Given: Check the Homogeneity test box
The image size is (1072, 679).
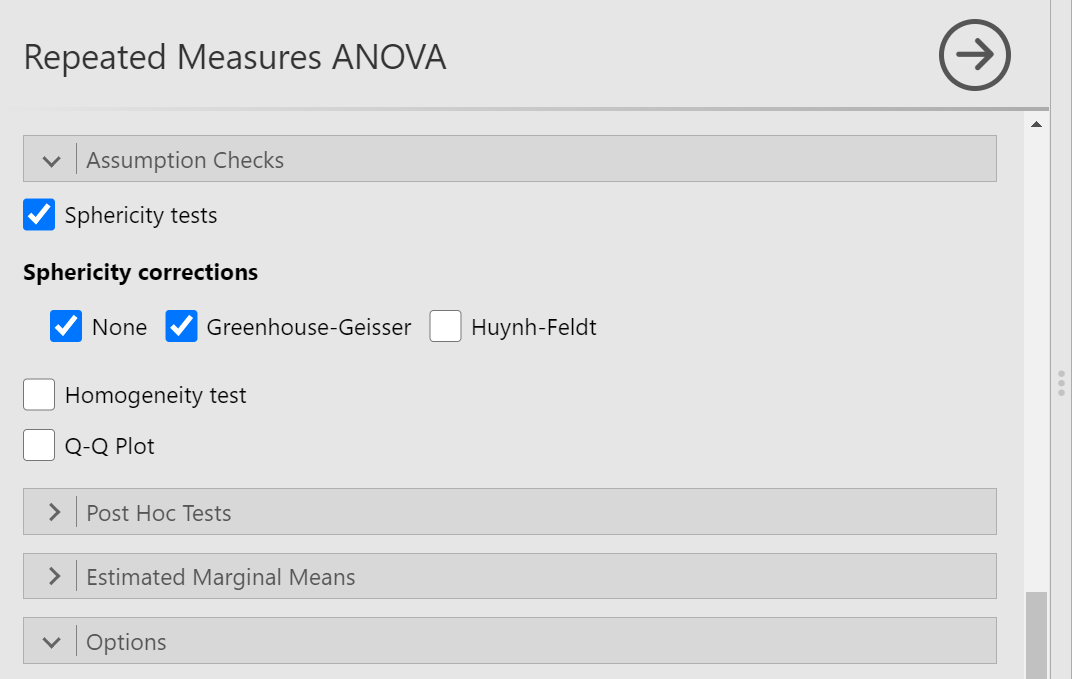Looking at the screenshot, I should (39, 395).
